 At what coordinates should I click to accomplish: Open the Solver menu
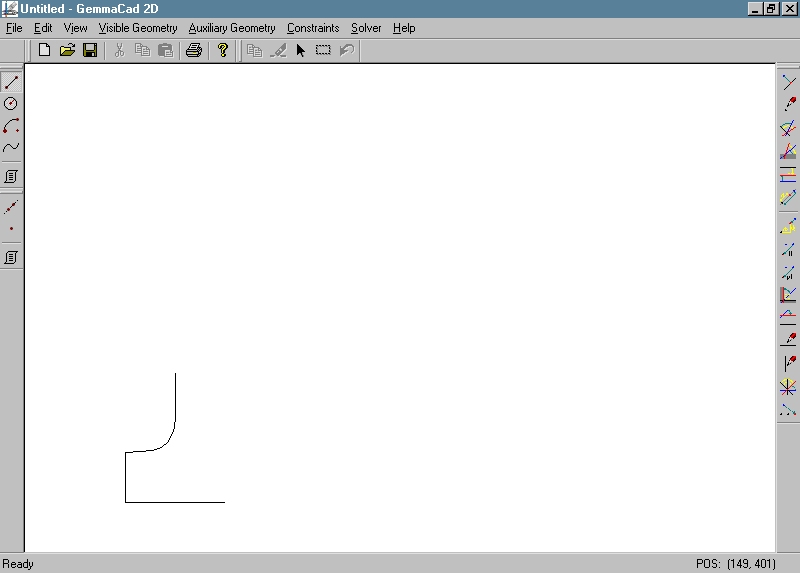366,28
